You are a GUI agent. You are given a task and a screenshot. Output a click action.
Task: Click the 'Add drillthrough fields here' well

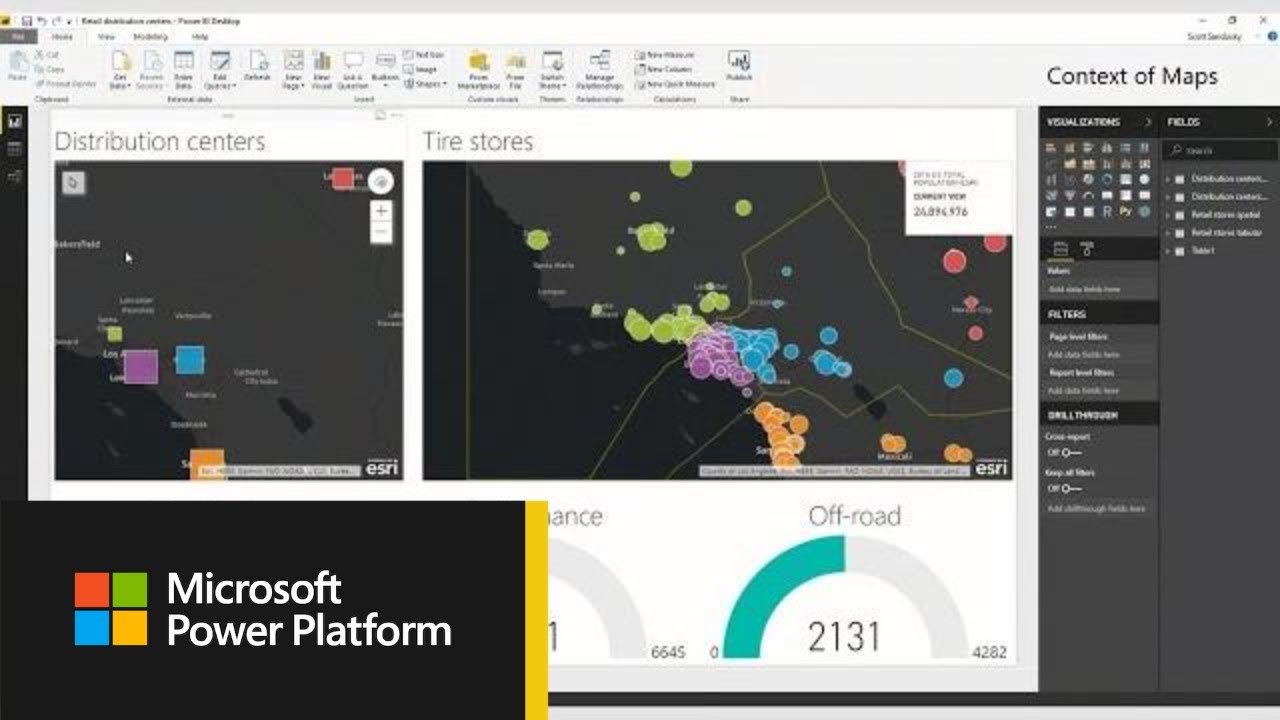coord(1099,509)
